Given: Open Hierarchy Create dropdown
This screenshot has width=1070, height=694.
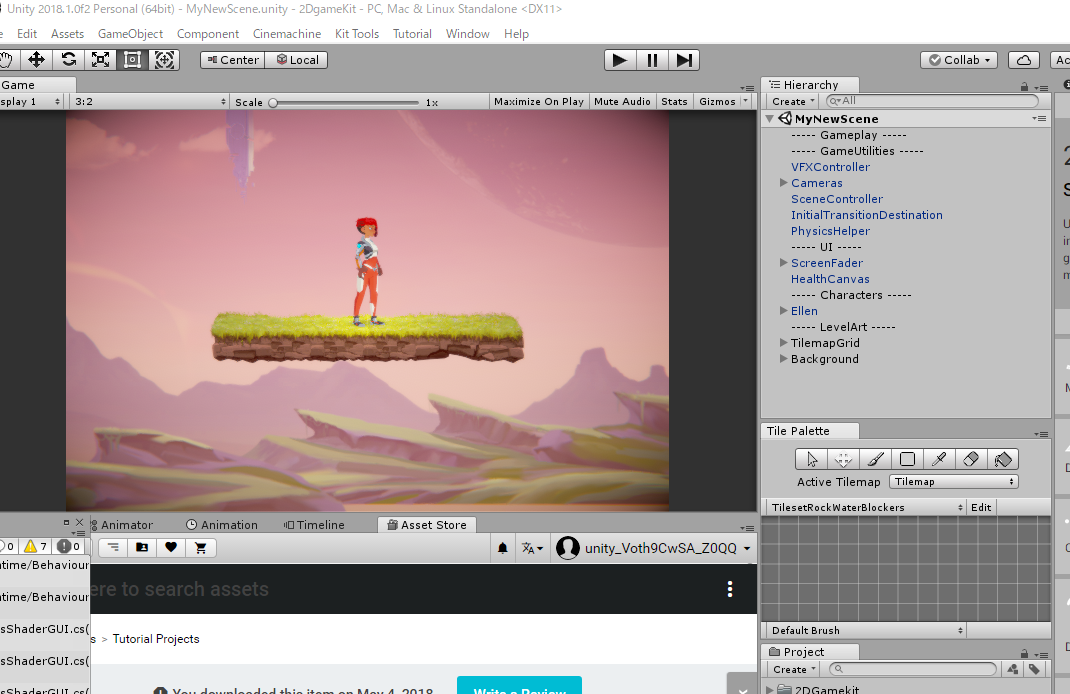Looking at the screenshot, I should click(x=793, y=102).
